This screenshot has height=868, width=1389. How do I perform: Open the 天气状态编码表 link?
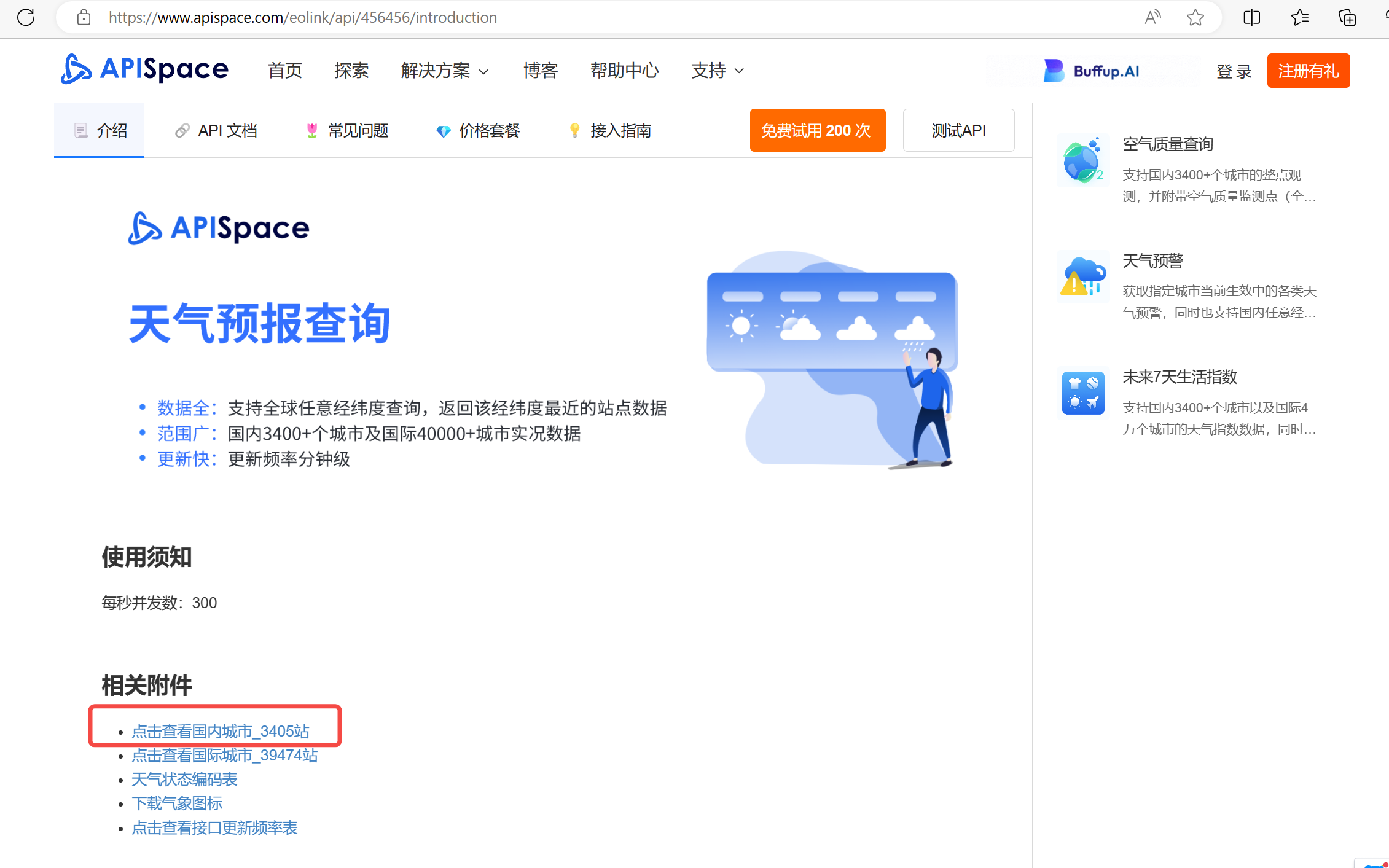coord(184,779)
